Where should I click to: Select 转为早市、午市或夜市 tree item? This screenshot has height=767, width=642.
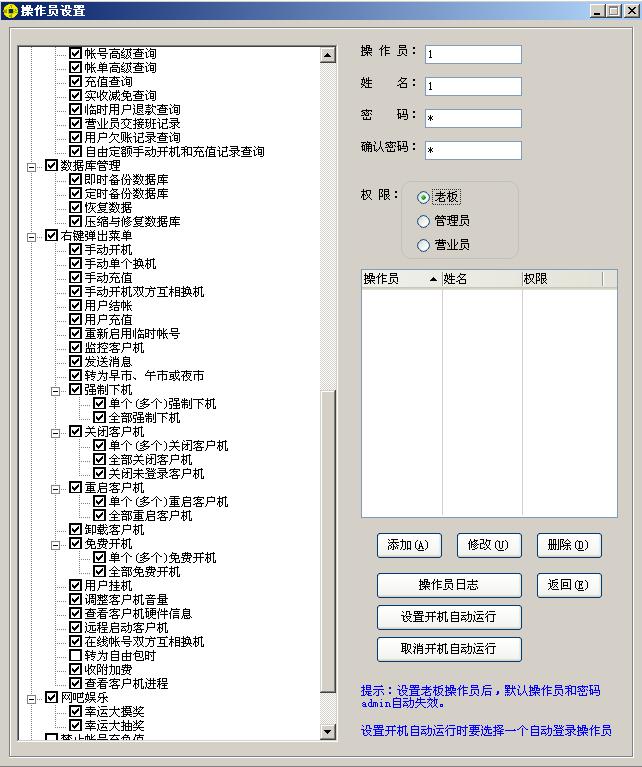144,376
